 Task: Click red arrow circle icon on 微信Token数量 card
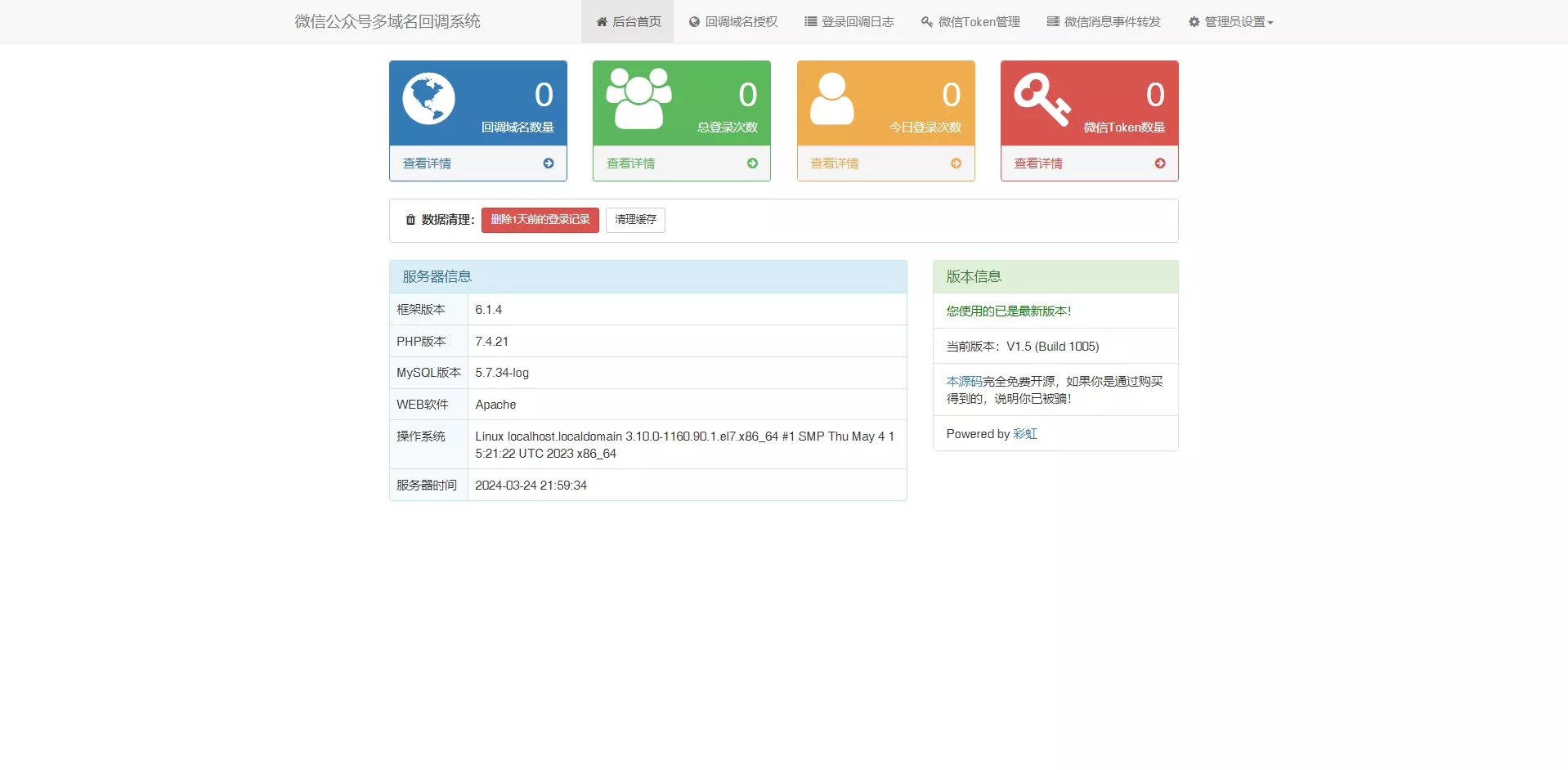click(x=1160, y=163)
